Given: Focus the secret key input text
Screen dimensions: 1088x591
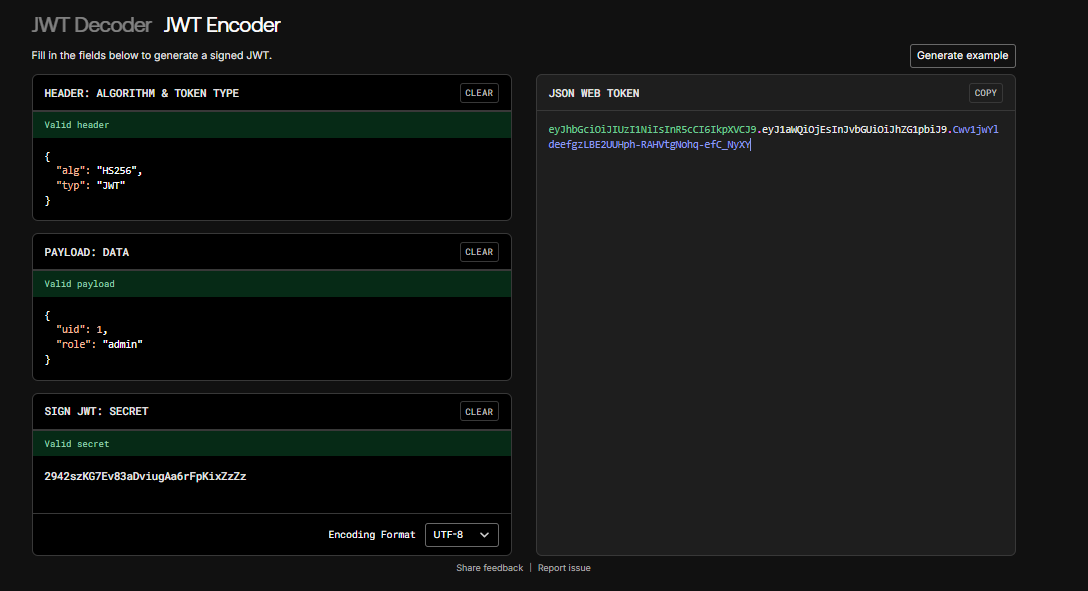Looking at the screenshot, I should pos(145,477).
